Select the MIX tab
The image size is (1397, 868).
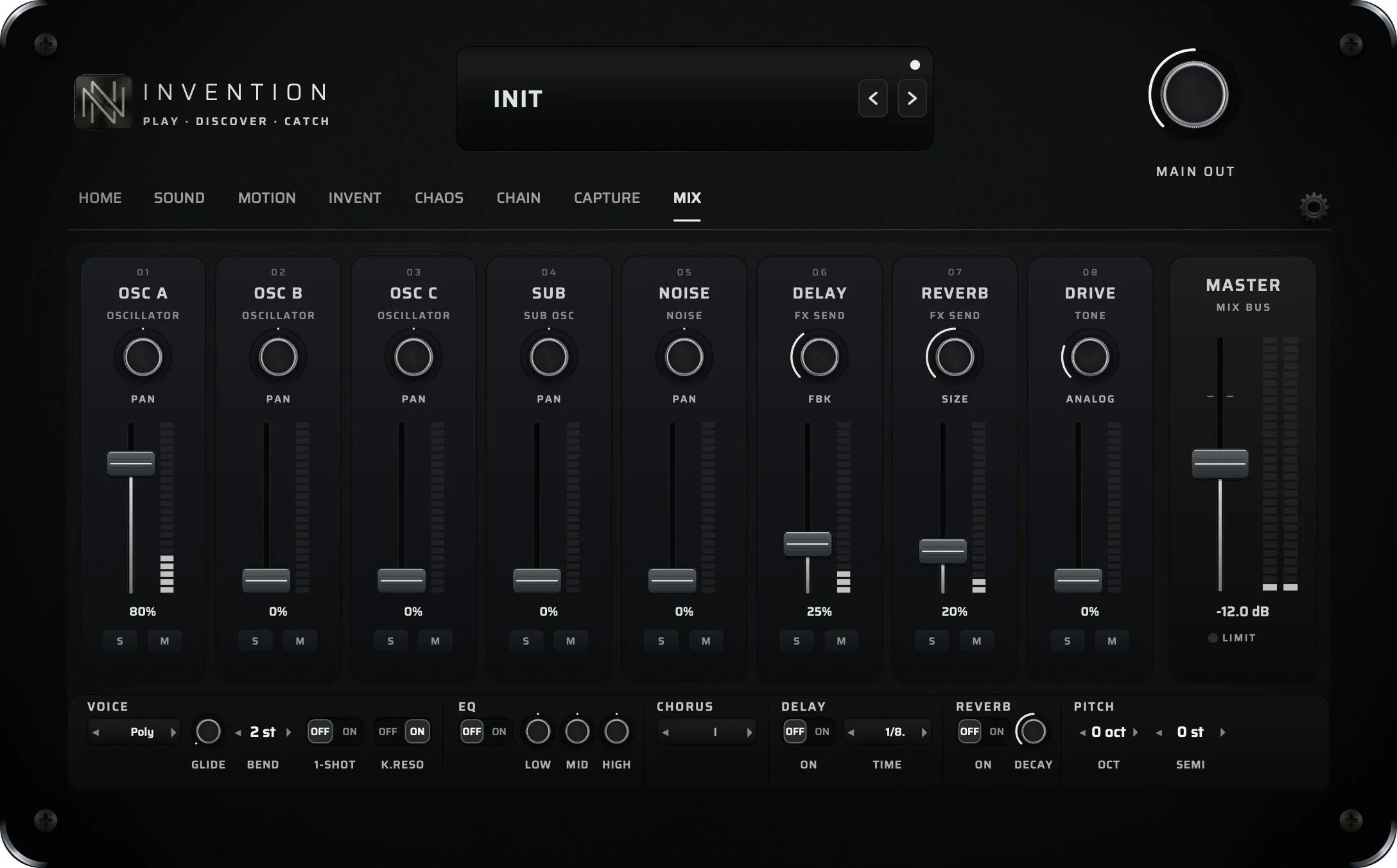[687, 198]
